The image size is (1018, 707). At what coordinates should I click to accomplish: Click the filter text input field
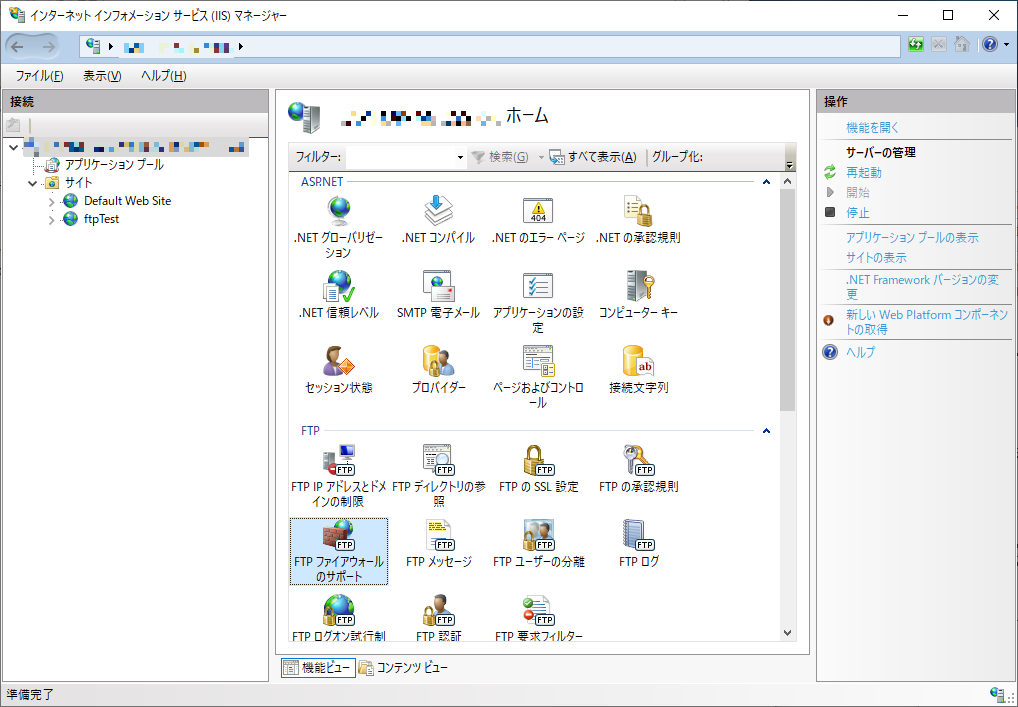coord(400,157)
